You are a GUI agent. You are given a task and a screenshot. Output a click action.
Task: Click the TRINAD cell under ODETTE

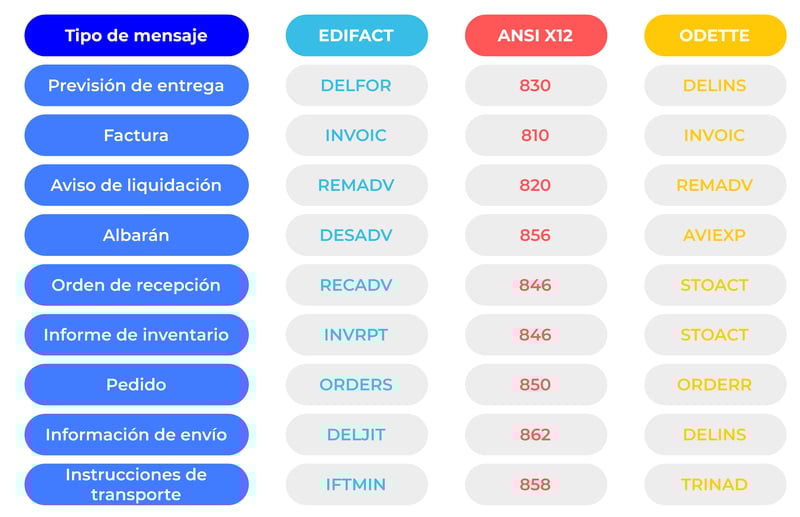click(x=715, y=484)
